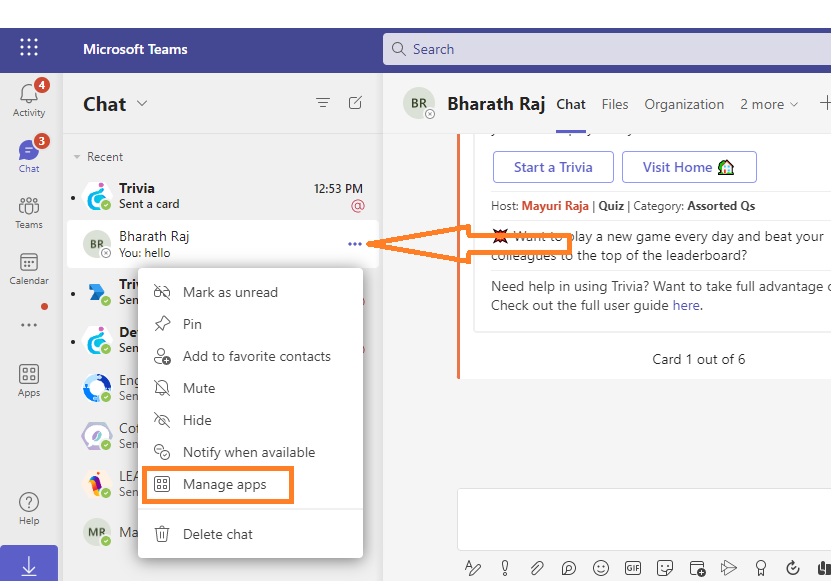The image size is (831, 581).
Task: Select Mark as unread in context menu
Action: (250, 292)
